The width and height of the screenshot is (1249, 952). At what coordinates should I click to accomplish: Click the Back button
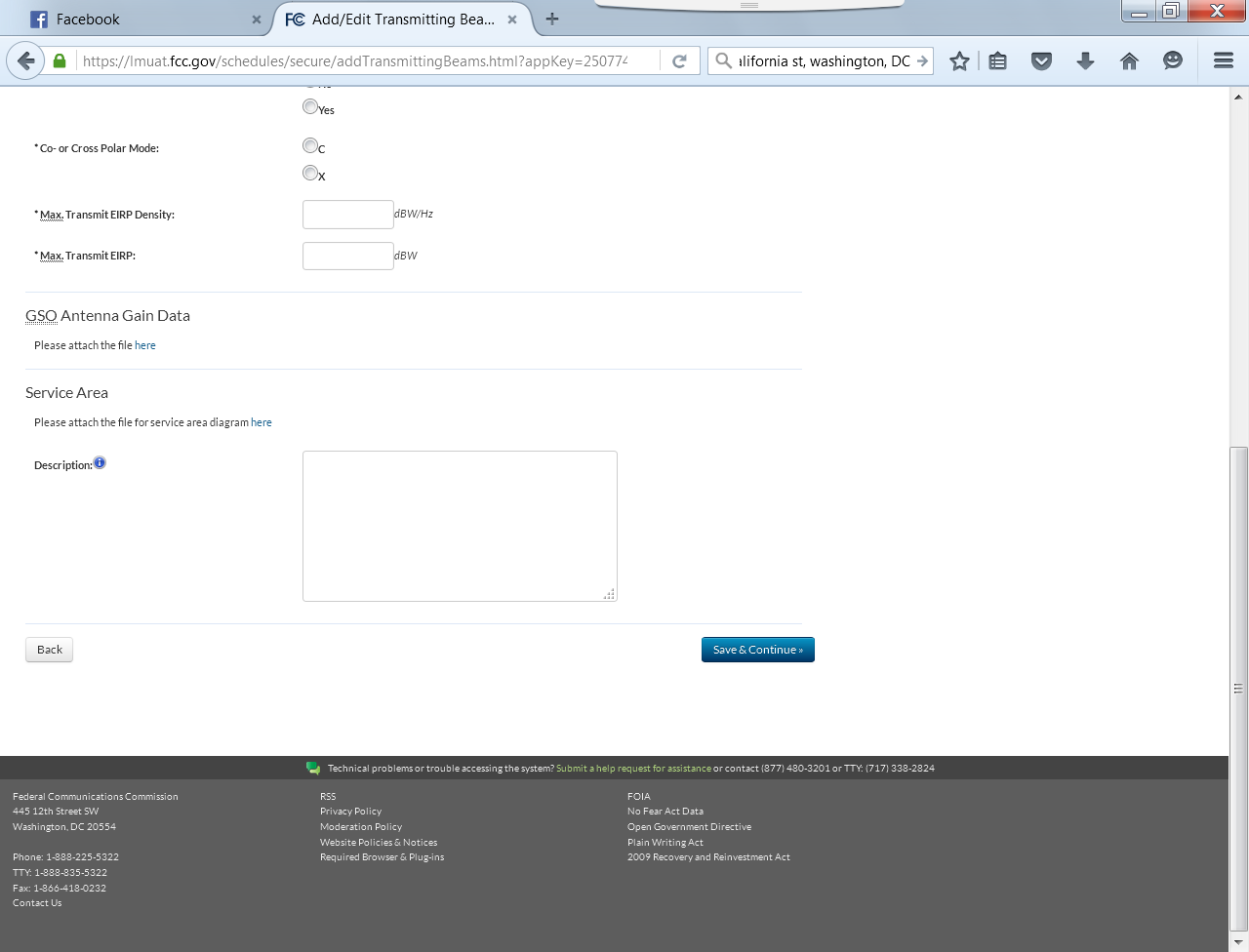pyautogui.click(x=49, y=650)
